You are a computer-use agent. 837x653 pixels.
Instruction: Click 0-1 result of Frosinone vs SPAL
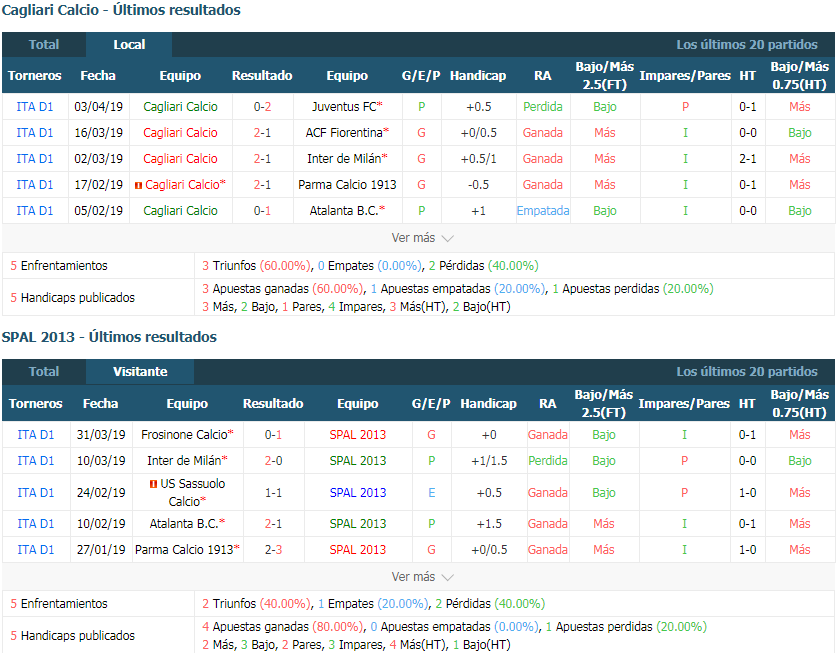click(x=273, y=435)
